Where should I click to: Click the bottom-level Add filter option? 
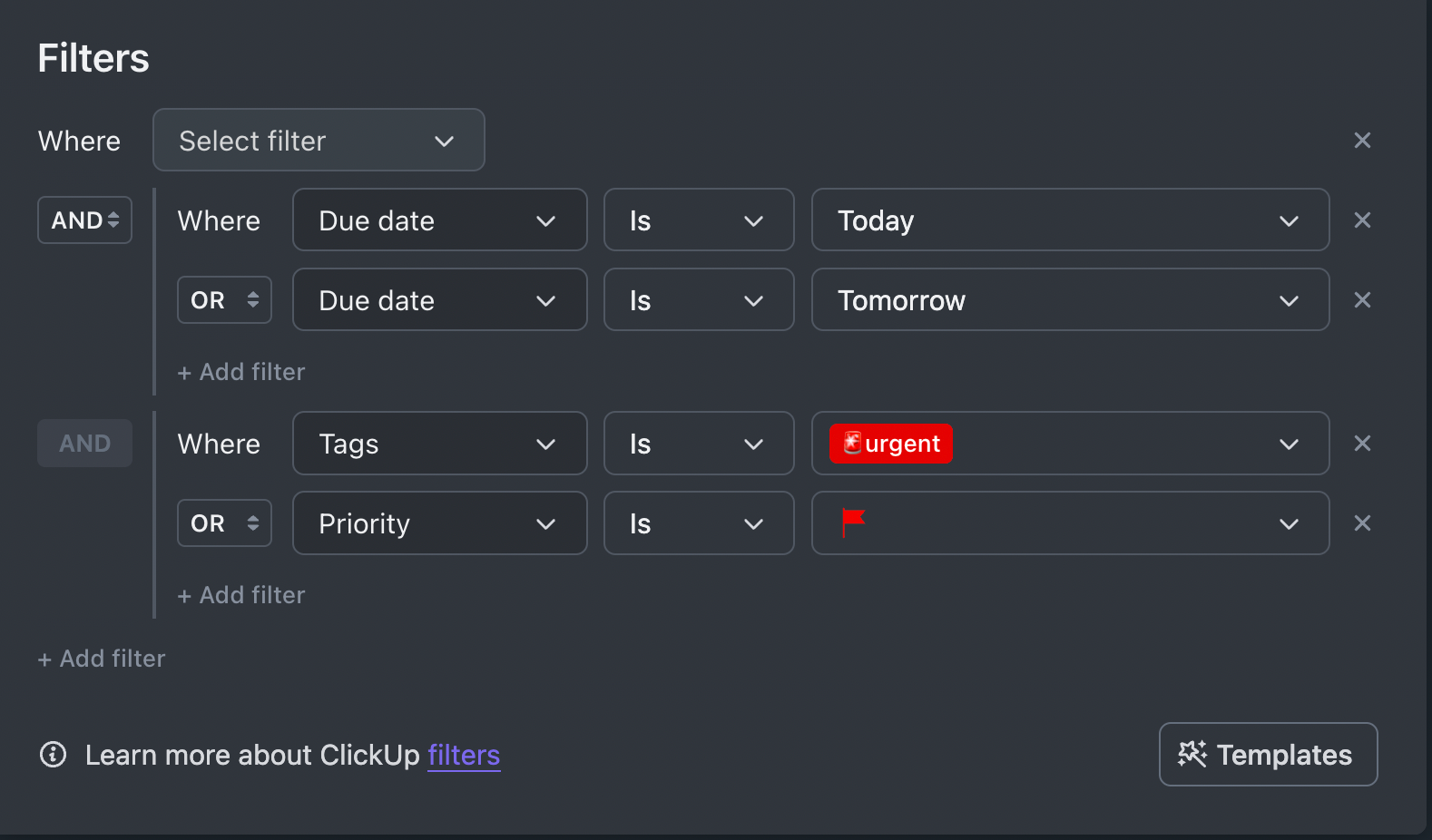(x=102, y=659)
